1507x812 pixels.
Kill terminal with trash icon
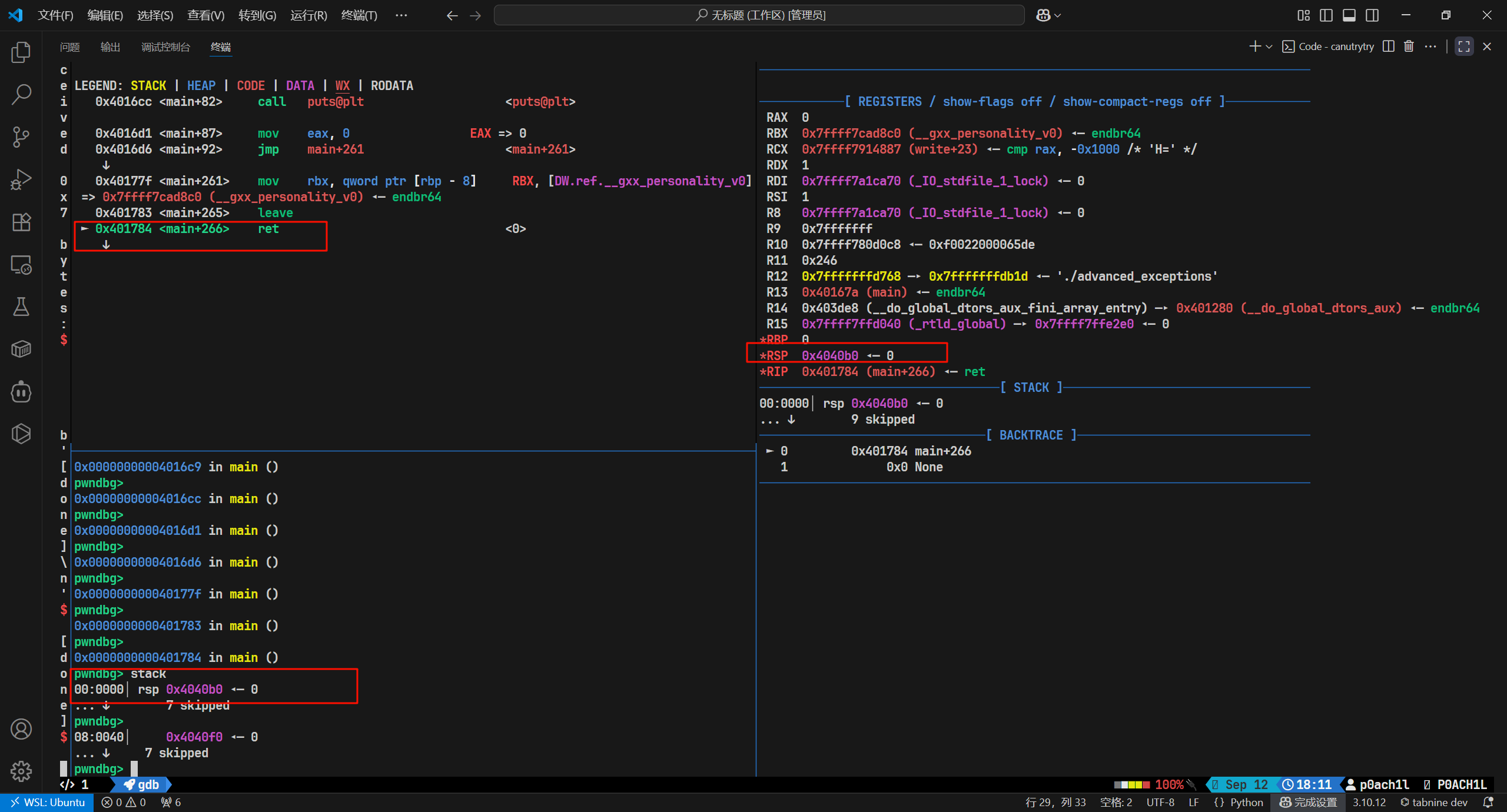1409,46
